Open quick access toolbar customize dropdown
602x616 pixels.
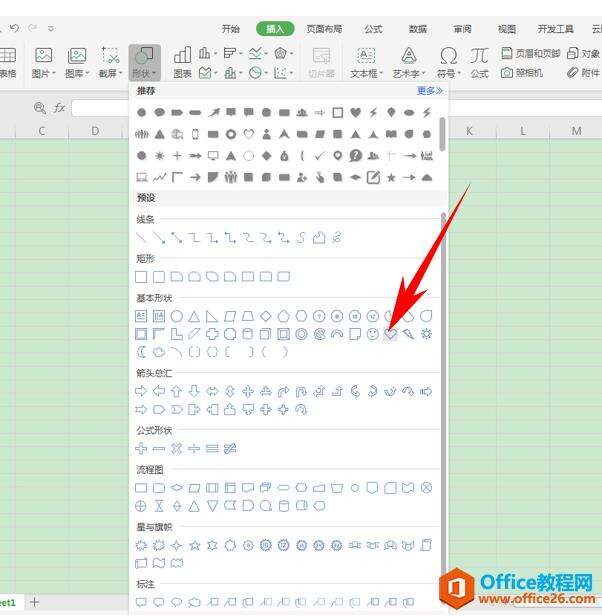pos(51,28)
